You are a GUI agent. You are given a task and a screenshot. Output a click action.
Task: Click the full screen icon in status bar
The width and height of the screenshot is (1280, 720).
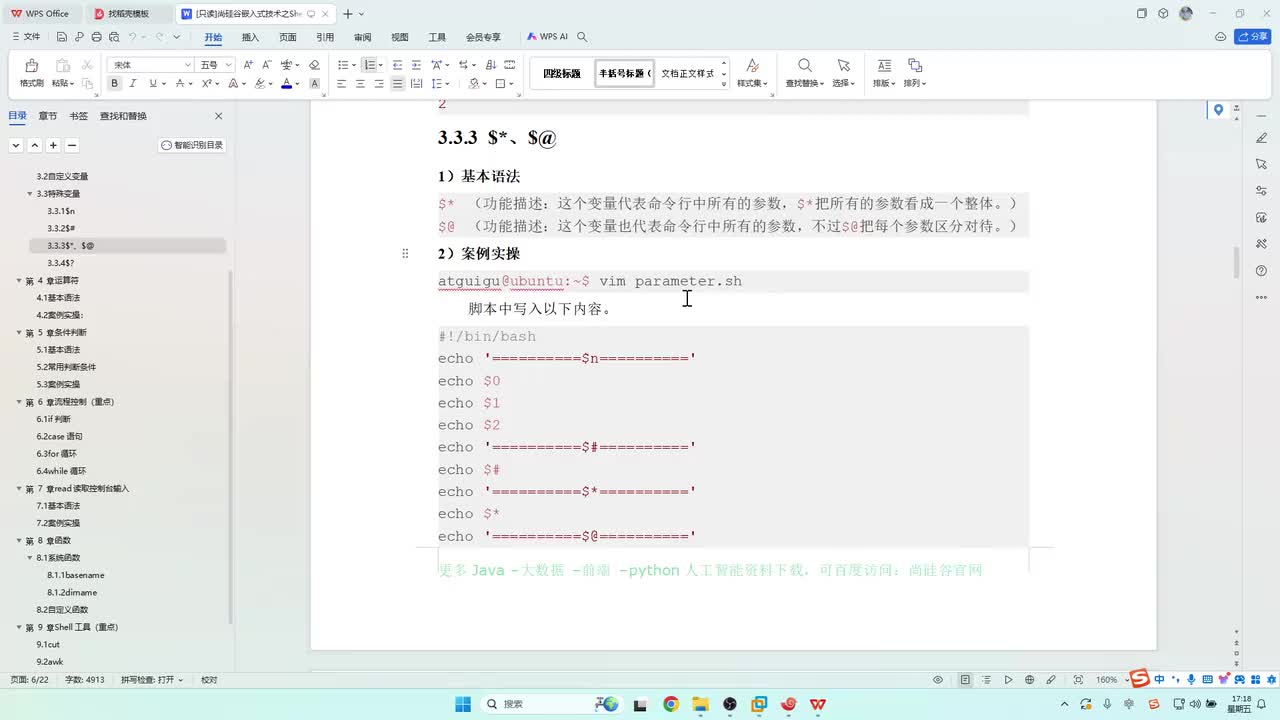(x=1079, y=680)
